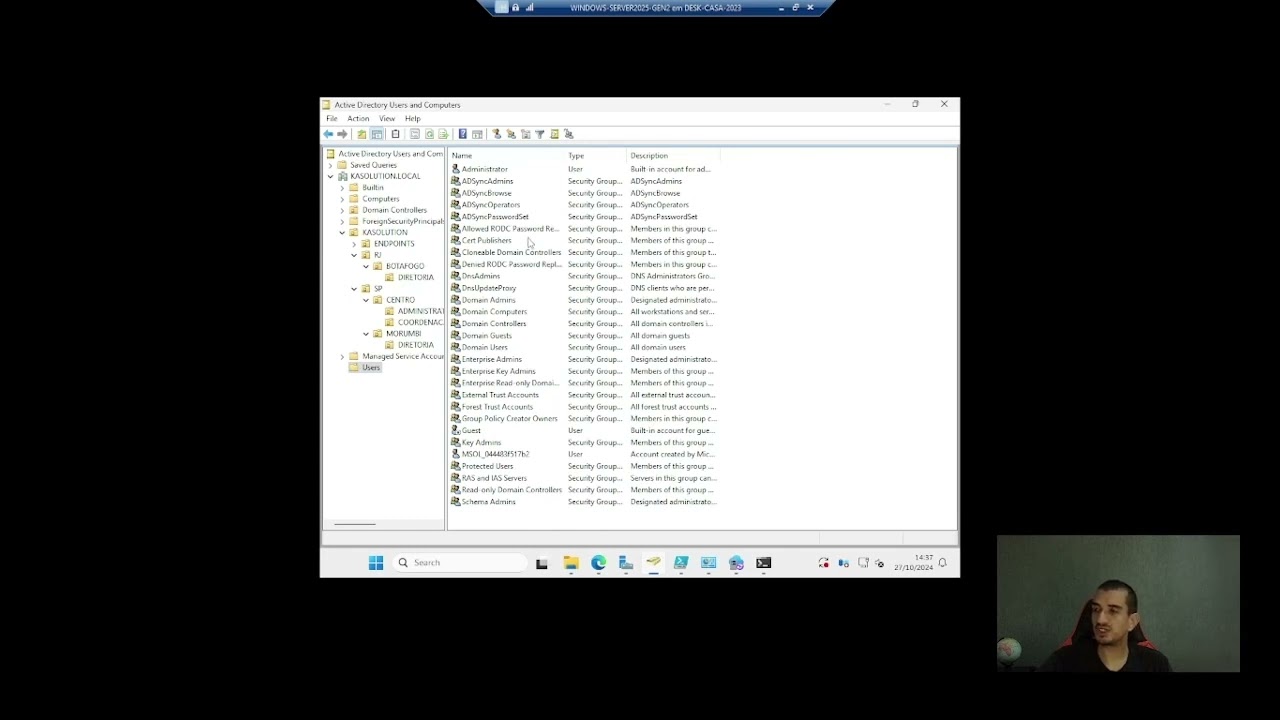This screenshot has width=1280, height=720.
Task: Select the MSOL_044483f517b2 account
Action: [x=495, y=454]
